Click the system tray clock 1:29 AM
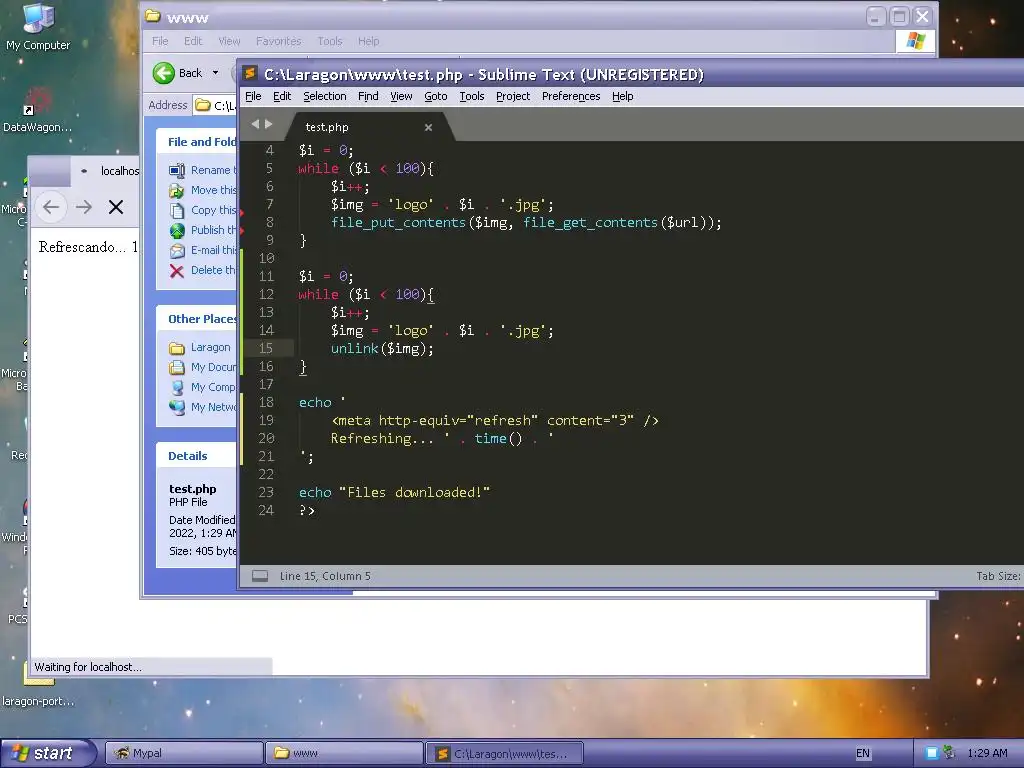1024x768 pixels. pyautogui.click(x=987, y=753)
